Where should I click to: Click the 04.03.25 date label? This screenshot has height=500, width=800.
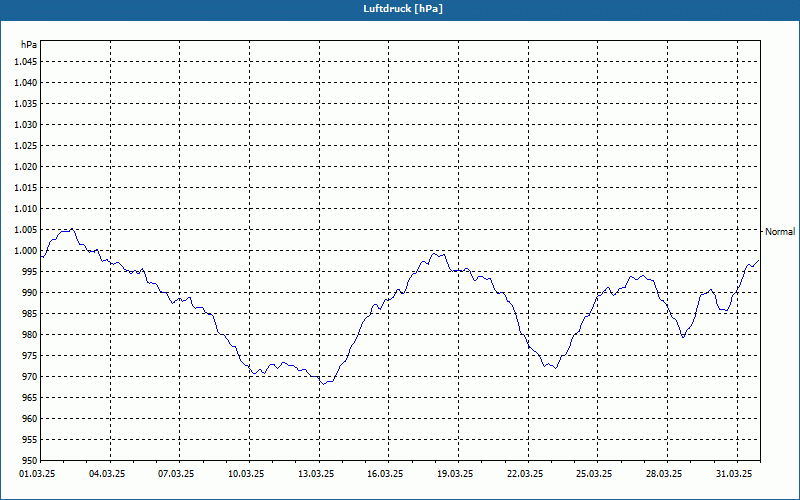pyautogui.click(x=107, y=474)
